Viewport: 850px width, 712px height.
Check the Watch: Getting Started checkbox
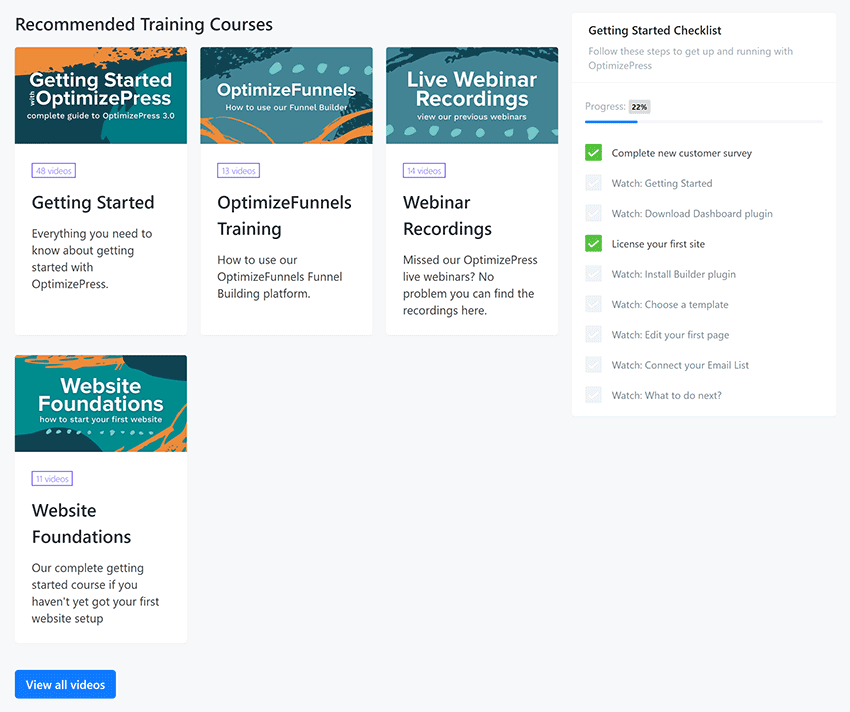tap(594, 183)
